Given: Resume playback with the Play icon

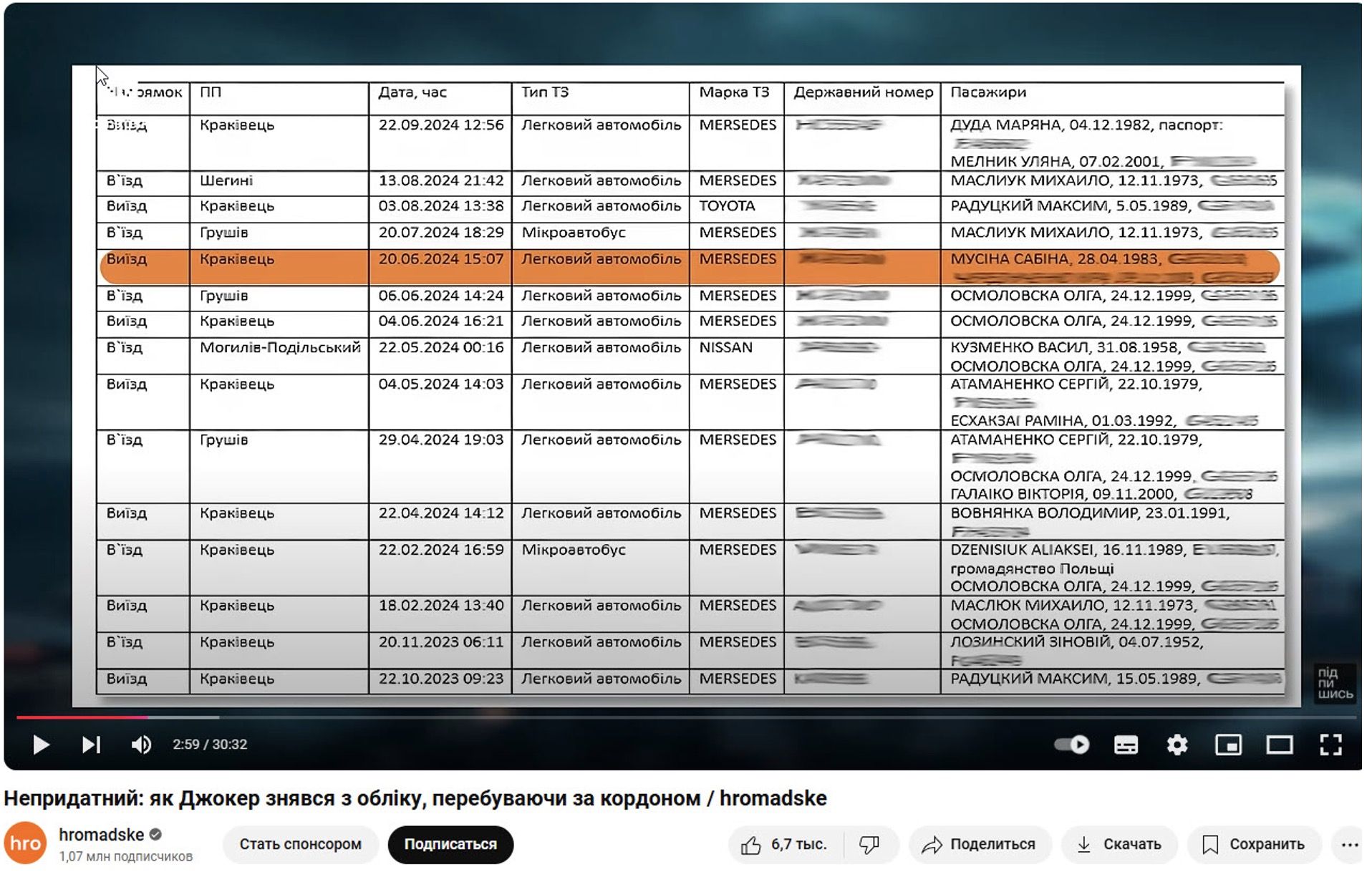Looking at the screenshot, I should (41, 745).
